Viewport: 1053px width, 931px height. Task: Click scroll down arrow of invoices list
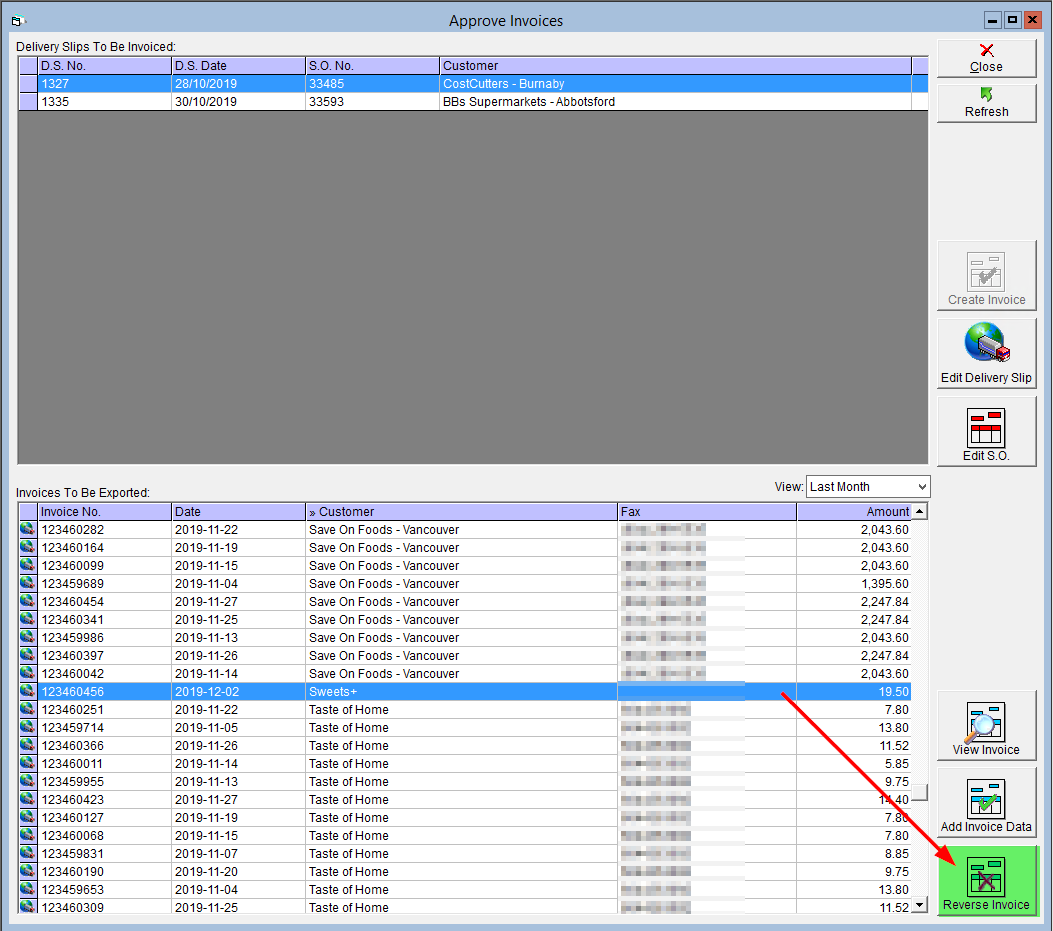point(920,904)
